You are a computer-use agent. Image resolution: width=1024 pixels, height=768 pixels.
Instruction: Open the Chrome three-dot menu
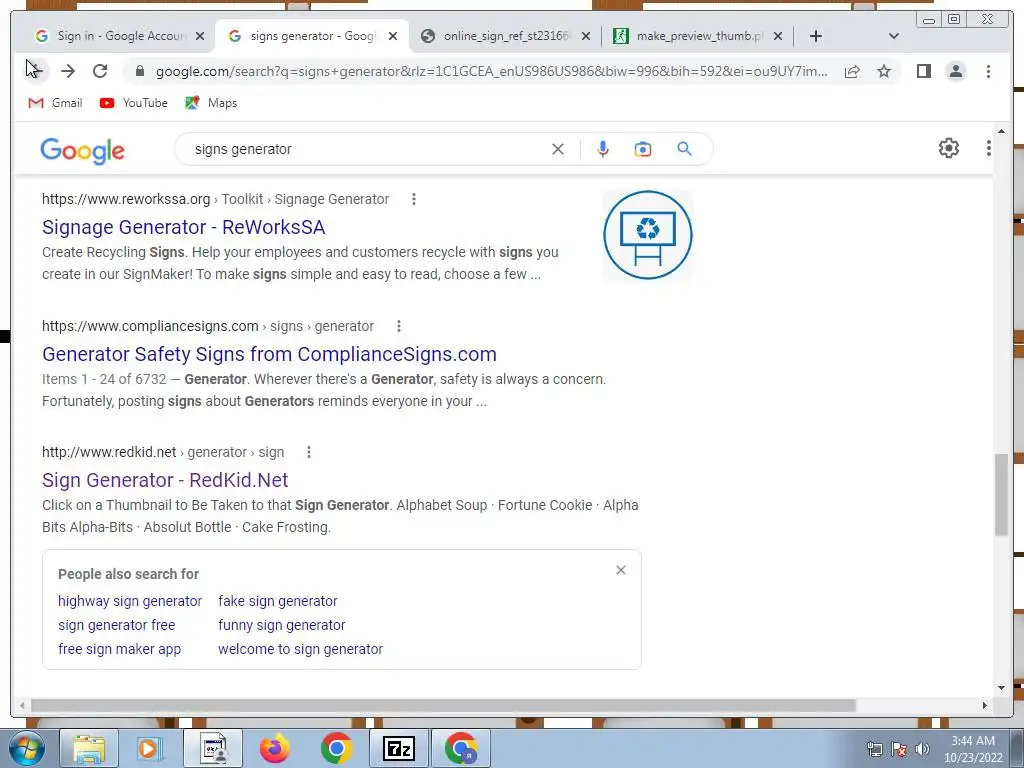click(988, 71)
